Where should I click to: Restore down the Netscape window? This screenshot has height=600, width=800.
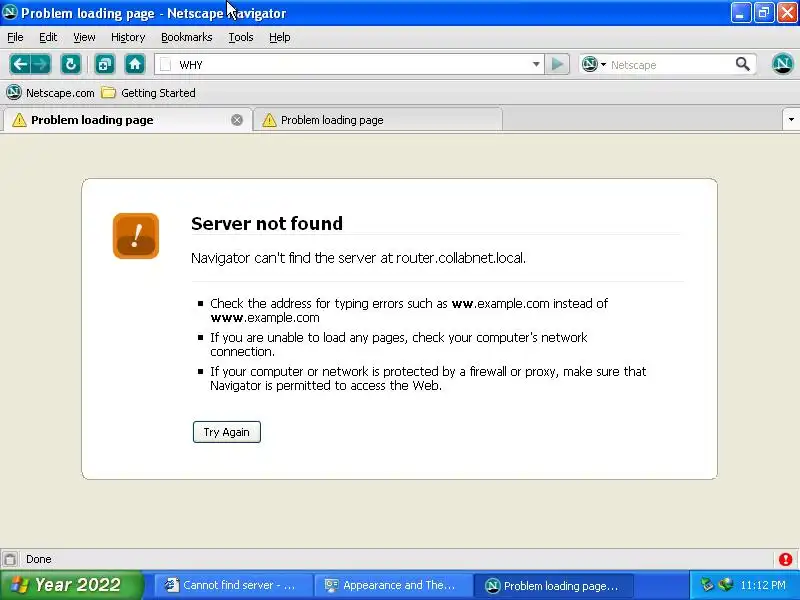pyautogui.click(x=764, y=13)
